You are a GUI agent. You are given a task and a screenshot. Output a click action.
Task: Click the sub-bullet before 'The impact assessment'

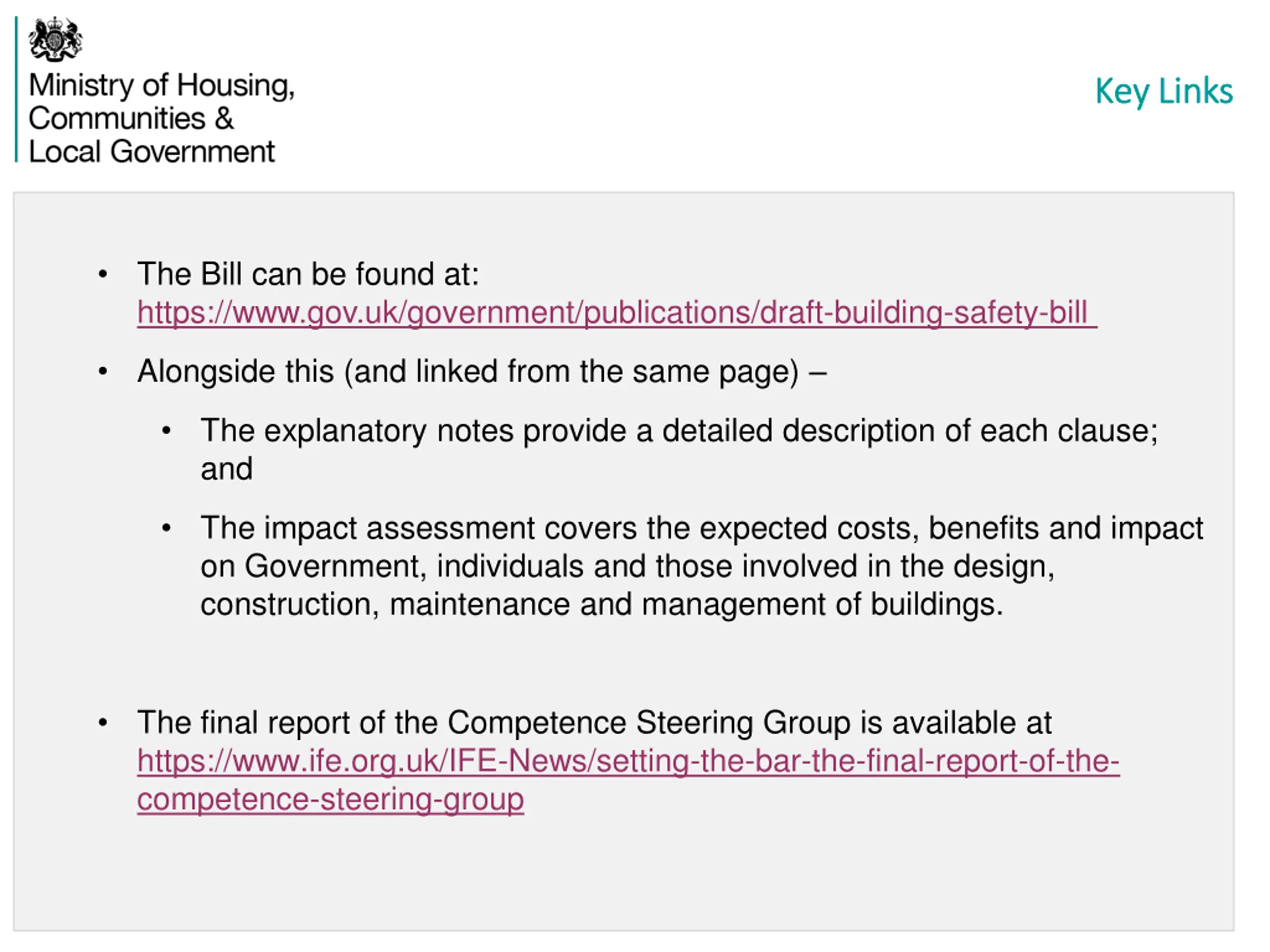click(x=167, y=528)
